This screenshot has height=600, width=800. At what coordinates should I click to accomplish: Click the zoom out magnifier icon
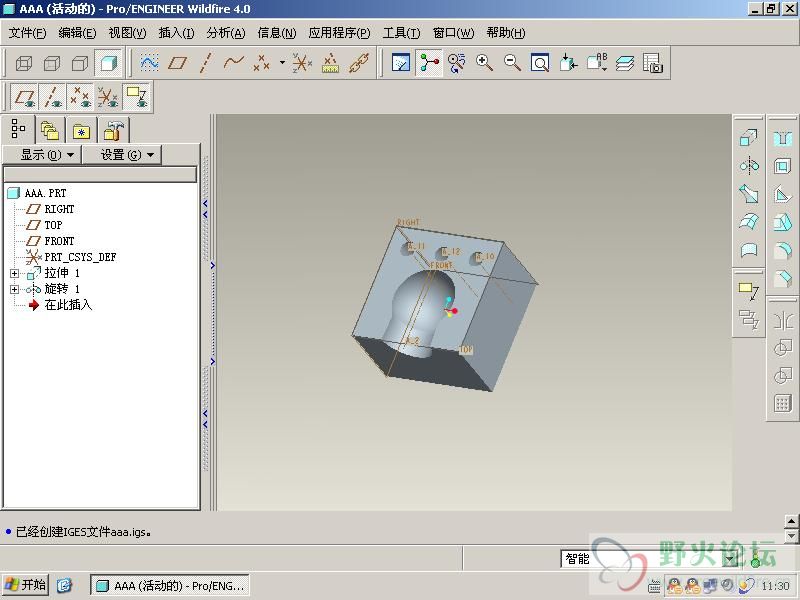[x=512, y=63]
